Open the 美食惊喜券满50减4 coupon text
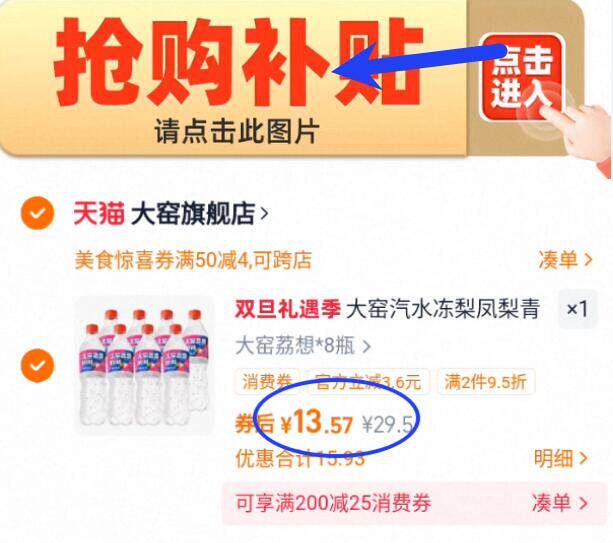The image size is (613, 543). (193, 260)
